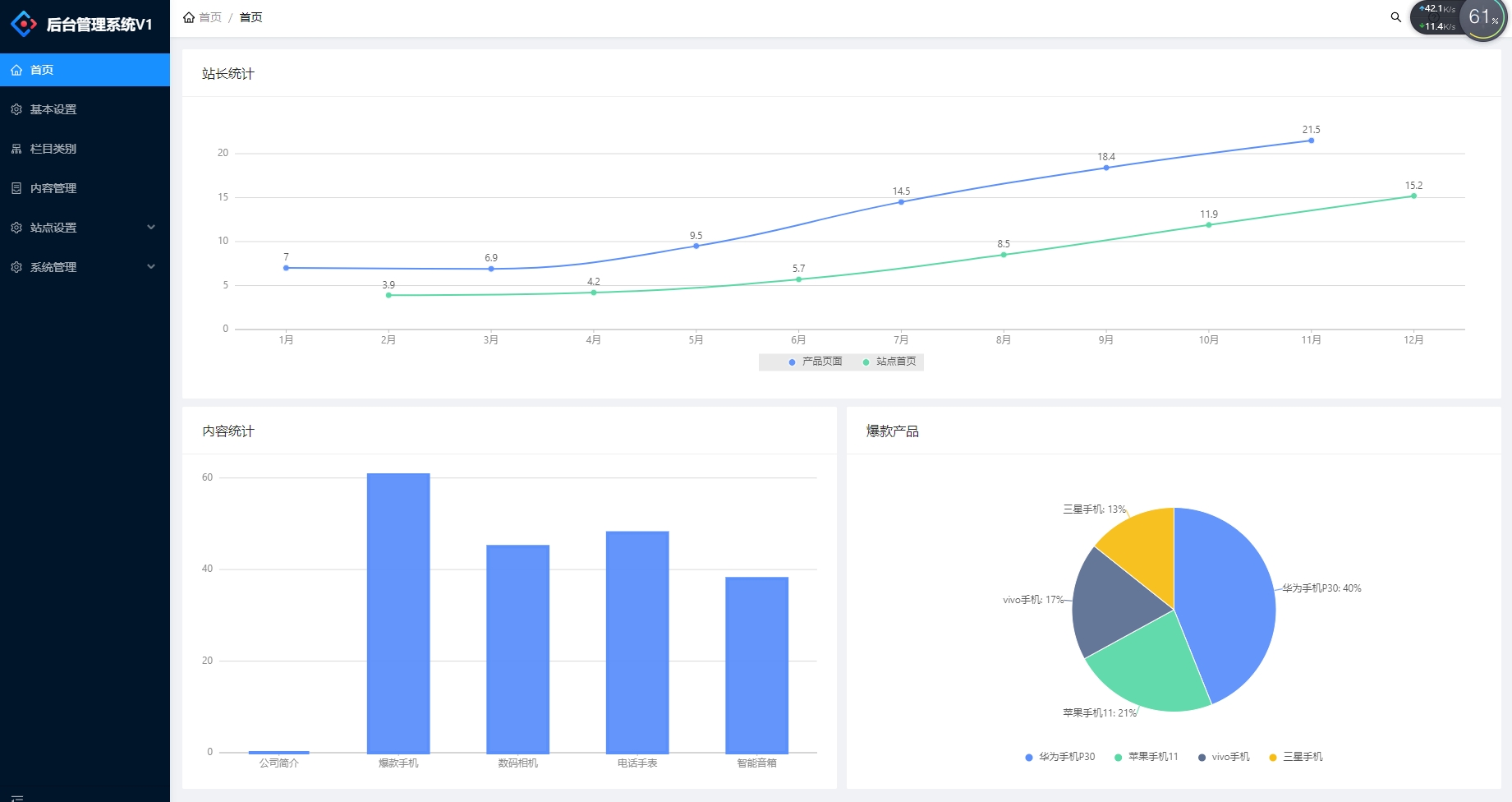Screen dimensions: 1512x802
Task: Open search with the magnifier icon
Action: pos(1395,17)
